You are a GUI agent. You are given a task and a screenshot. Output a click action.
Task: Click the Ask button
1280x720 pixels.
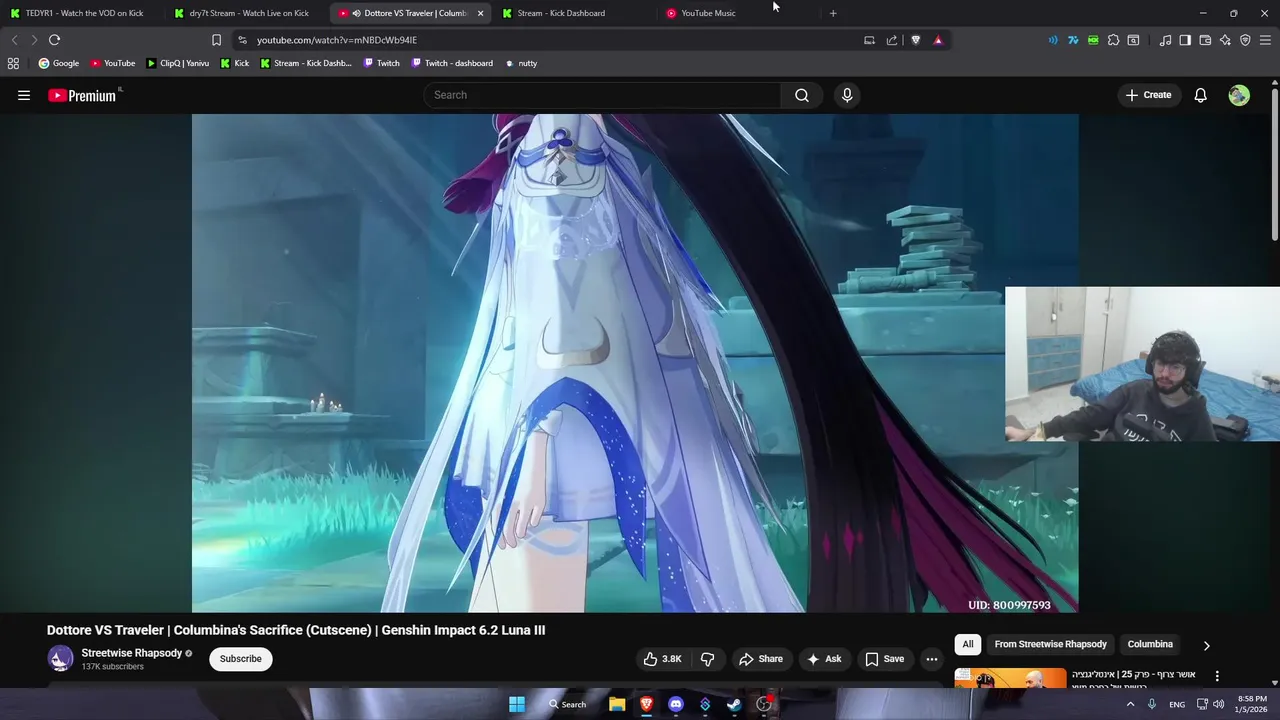coord(824,659)
